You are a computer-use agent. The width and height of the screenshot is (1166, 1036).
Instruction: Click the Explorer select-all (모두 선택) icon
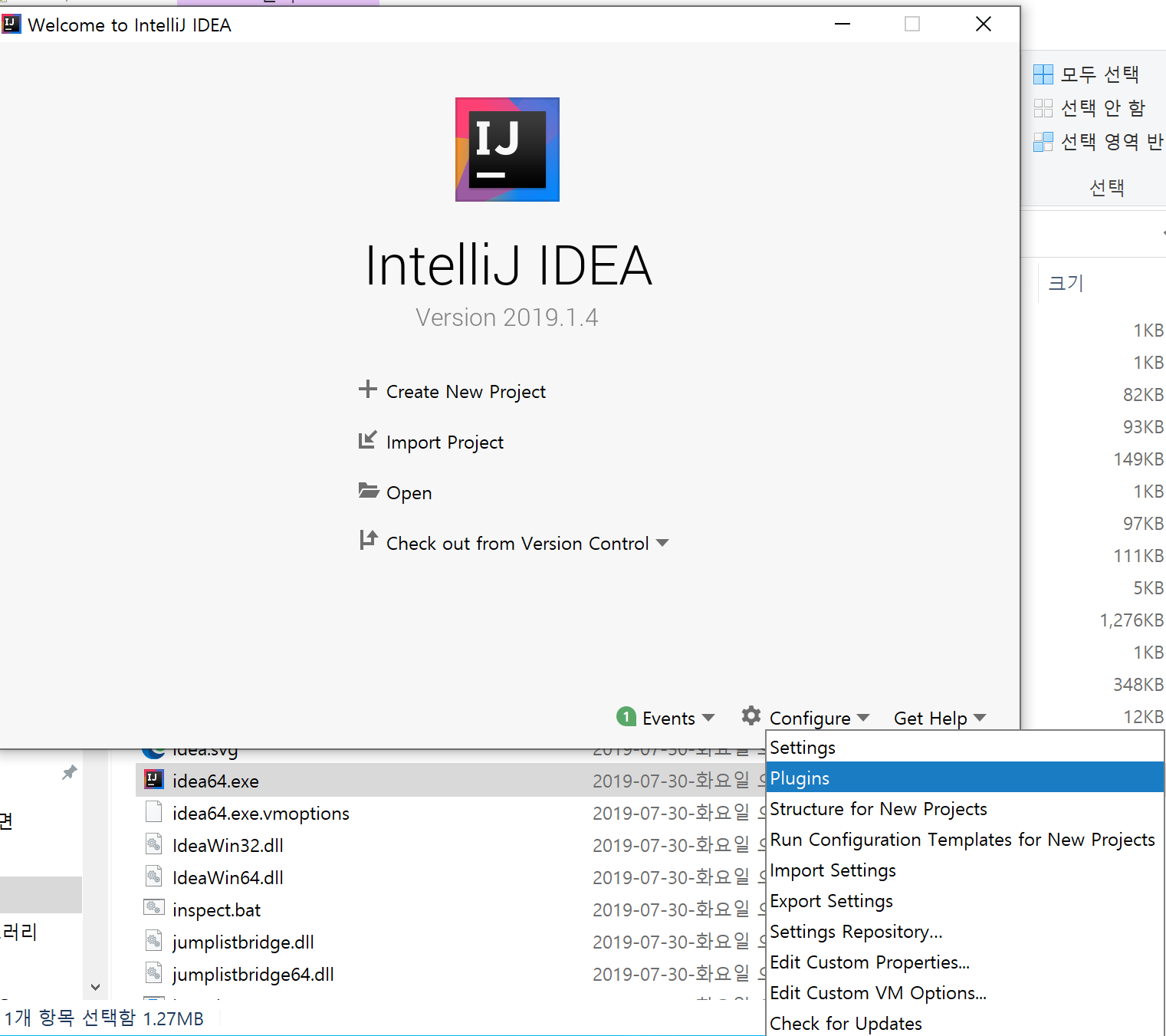click(x=1043, y=74)
